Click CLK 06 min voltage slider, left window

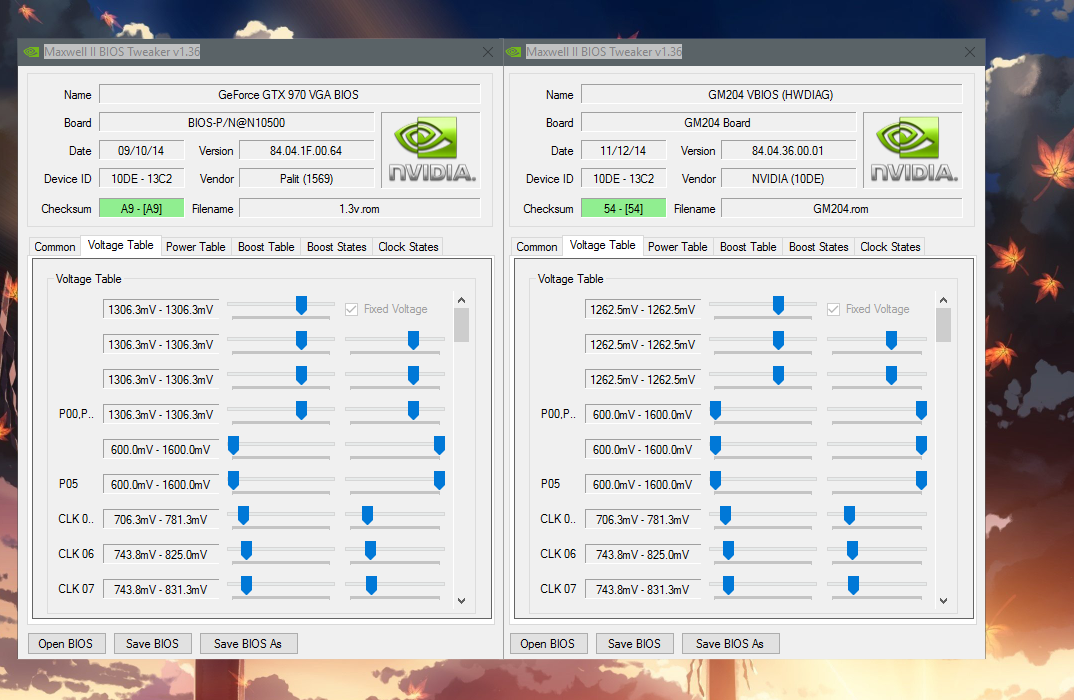tap(247, 550)
